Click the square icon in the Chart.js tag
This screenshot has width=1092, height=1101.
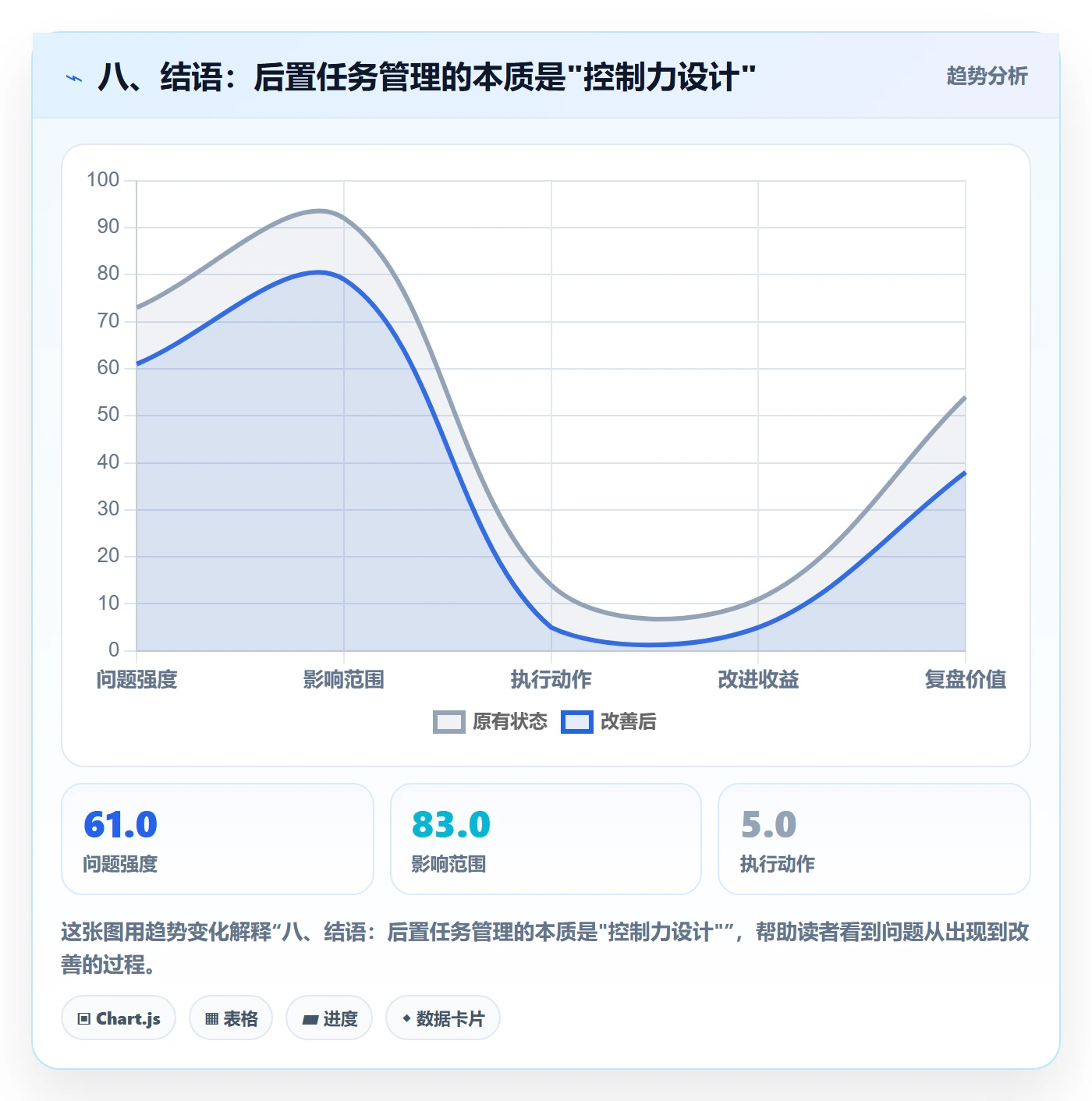pos(84,1019)
